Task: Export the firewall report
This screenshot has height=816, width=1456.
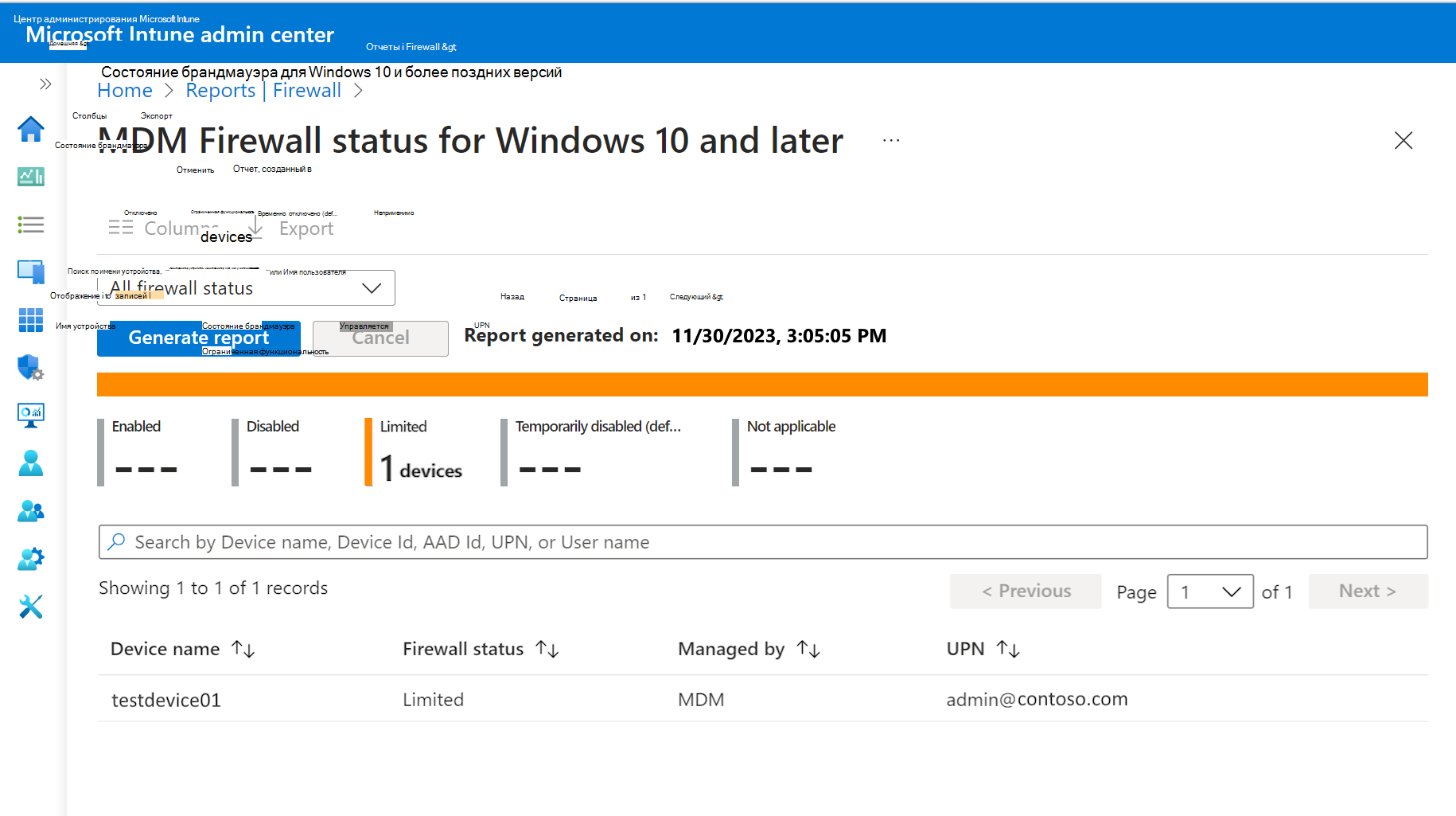Action: (290, 228)
